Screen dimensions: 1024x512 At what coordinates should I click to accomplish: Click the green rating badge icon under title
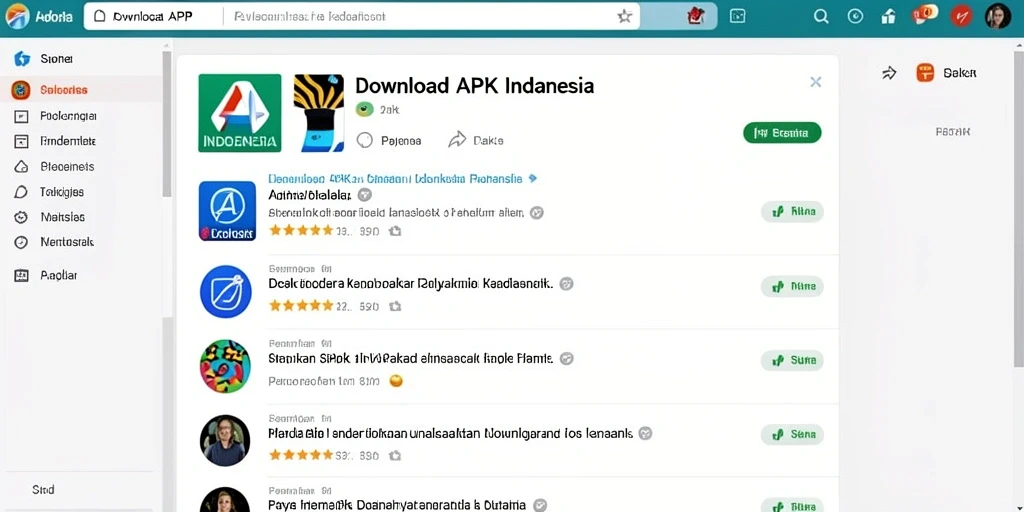coord(364,110)
